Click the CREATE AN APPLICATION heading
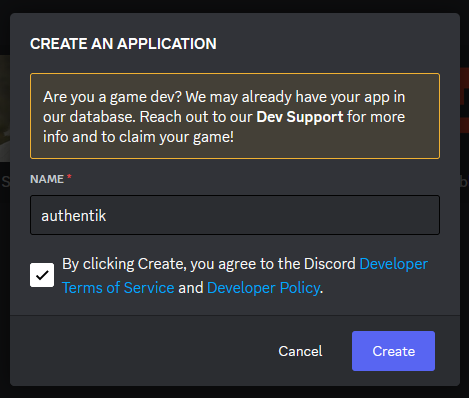 (x=123, y=44)
